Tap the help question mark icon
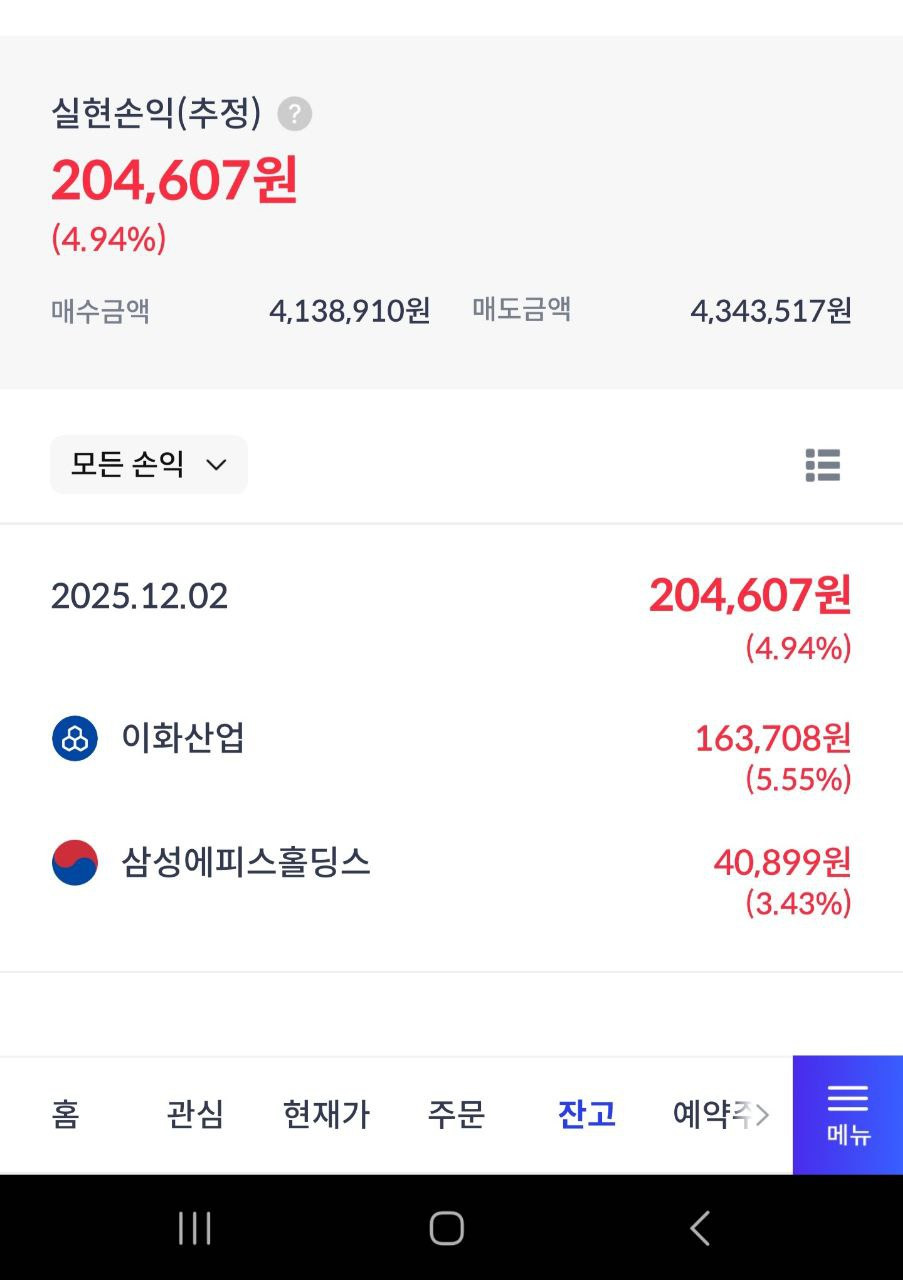 [294, 114]
